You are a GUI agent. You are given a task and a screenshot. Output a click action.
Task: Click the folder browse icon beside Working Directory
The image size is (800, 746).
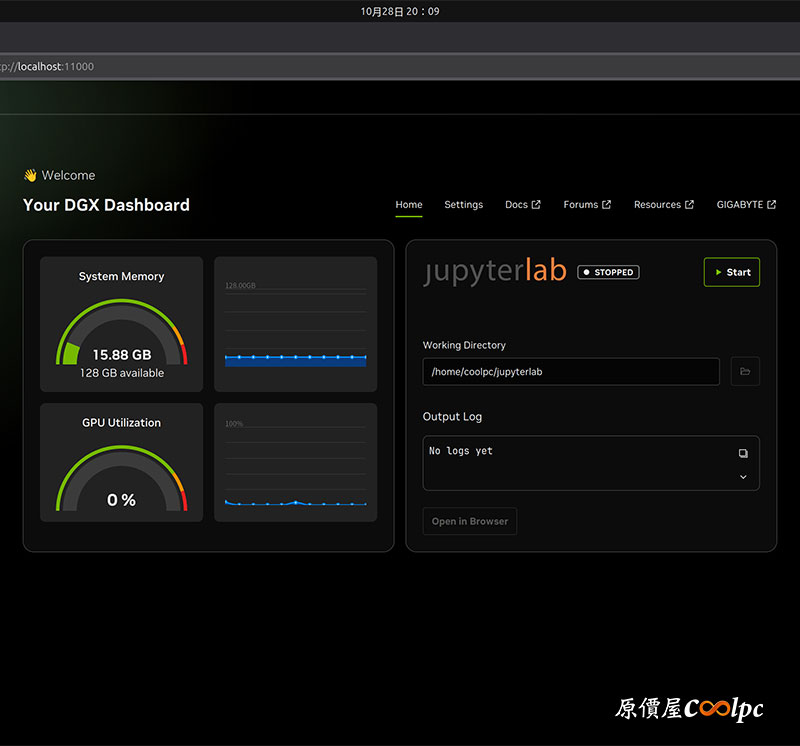745,372
